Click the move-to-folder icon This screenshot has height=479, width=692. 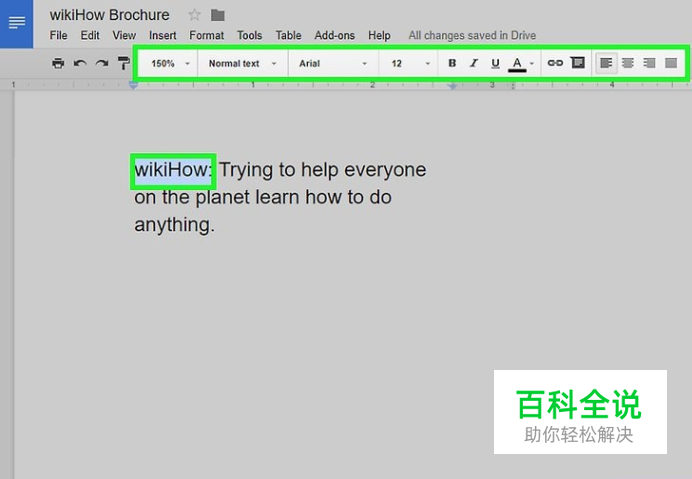pos(218,15)
